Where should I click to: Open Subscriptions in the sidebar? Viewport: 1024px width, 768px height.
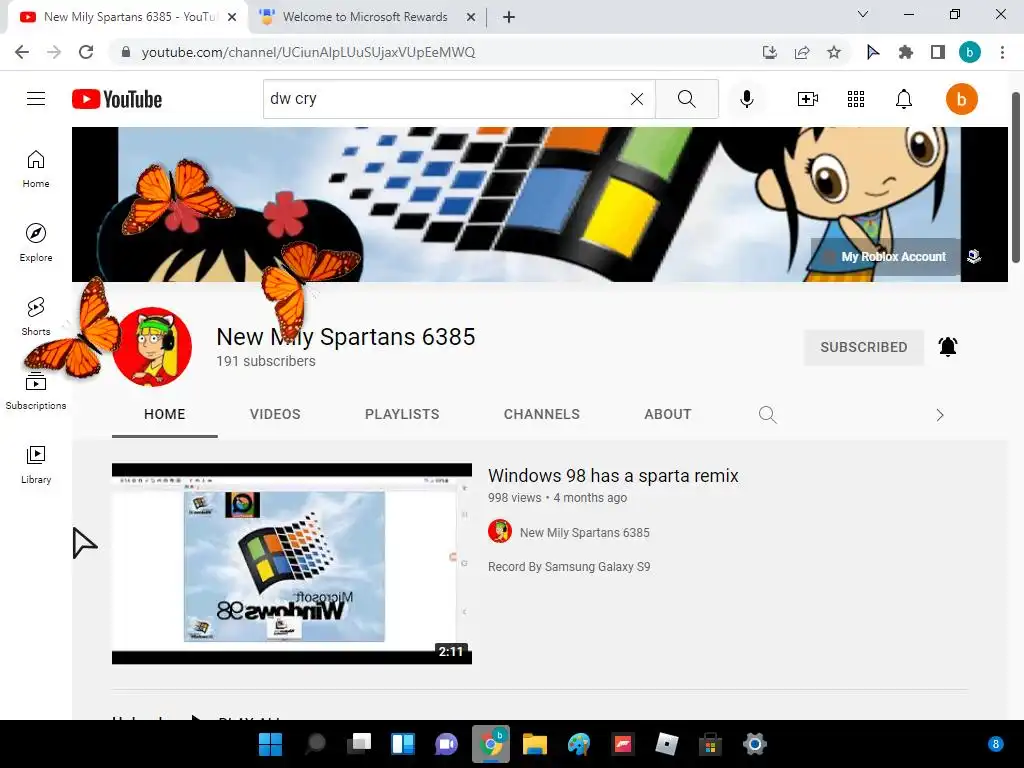click(36, 391)
